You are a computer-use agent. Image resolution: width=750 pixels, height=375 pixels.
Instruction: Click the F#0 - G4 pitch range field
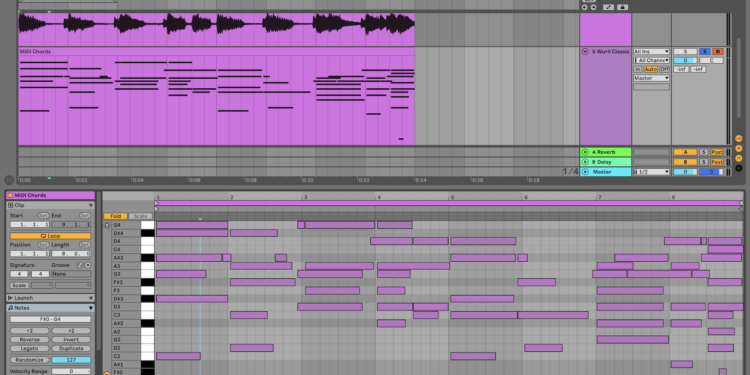[x=50, y=320]
